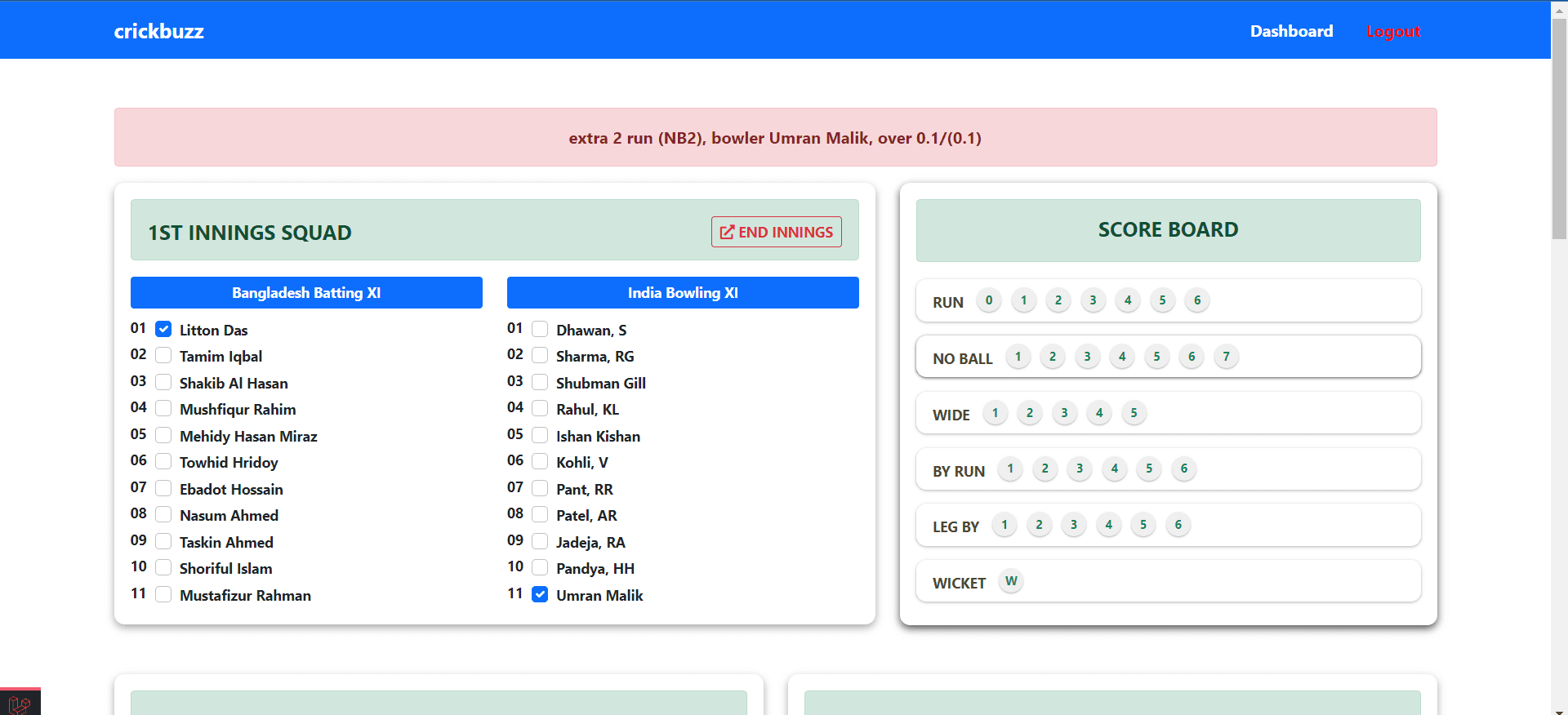Click the END INNINGS button

[776, 232]
